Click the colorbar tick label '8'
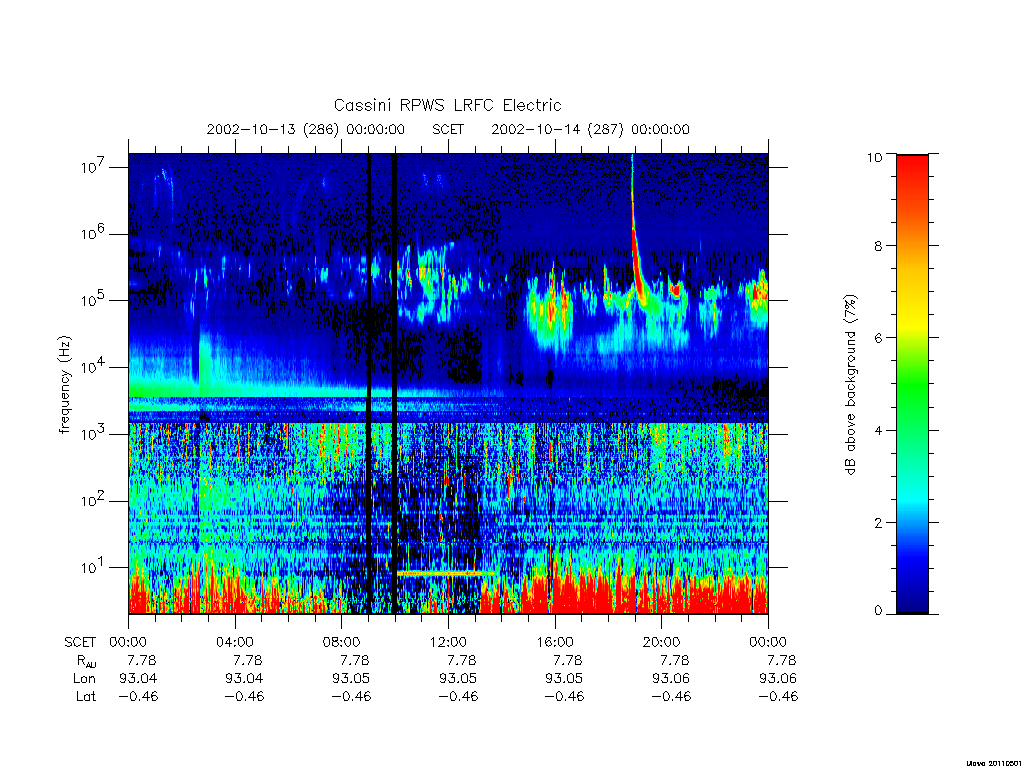 878,246
